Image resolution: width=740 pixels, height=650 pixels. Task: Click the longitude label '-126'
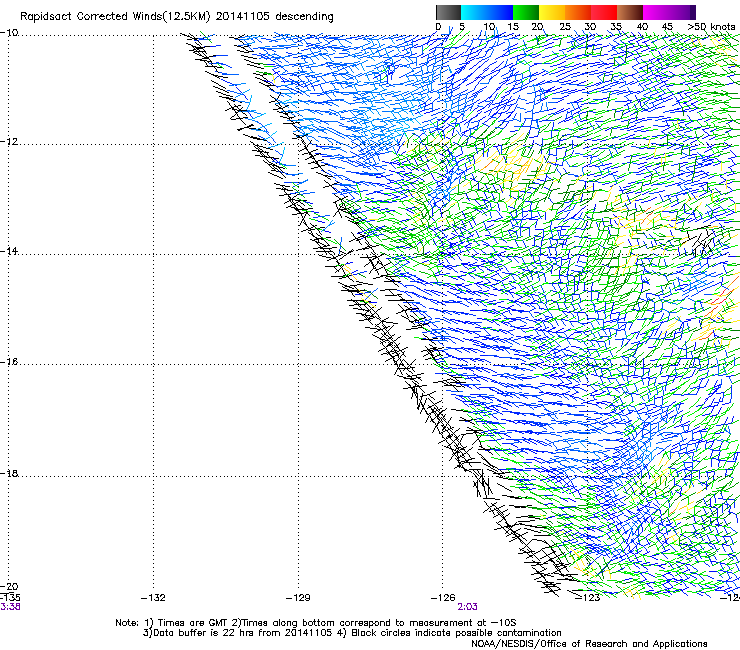[x=443, y=598]
